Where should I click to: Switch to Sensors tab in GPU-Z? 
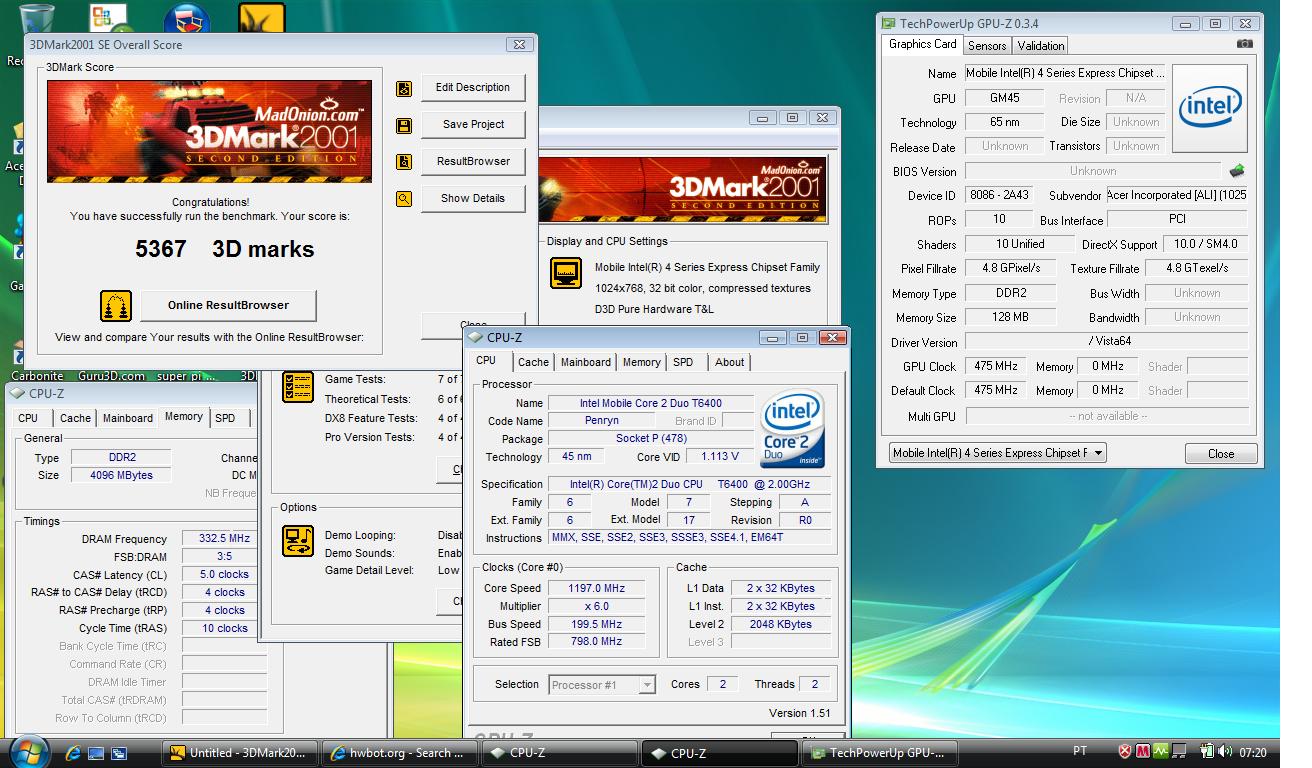pyautogui.click(x=987, y=45)
